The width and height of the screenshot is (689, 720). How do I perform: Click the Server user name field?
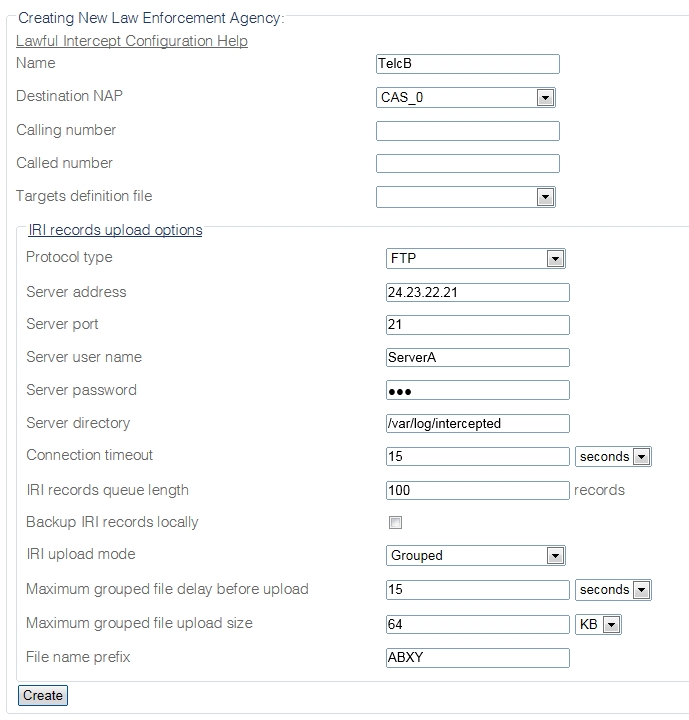pos(477,357)
